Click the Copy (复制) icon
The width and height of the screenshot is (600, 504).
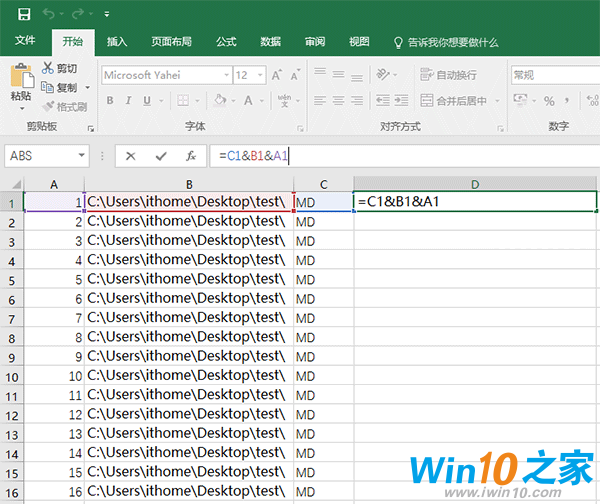[48, 87]
